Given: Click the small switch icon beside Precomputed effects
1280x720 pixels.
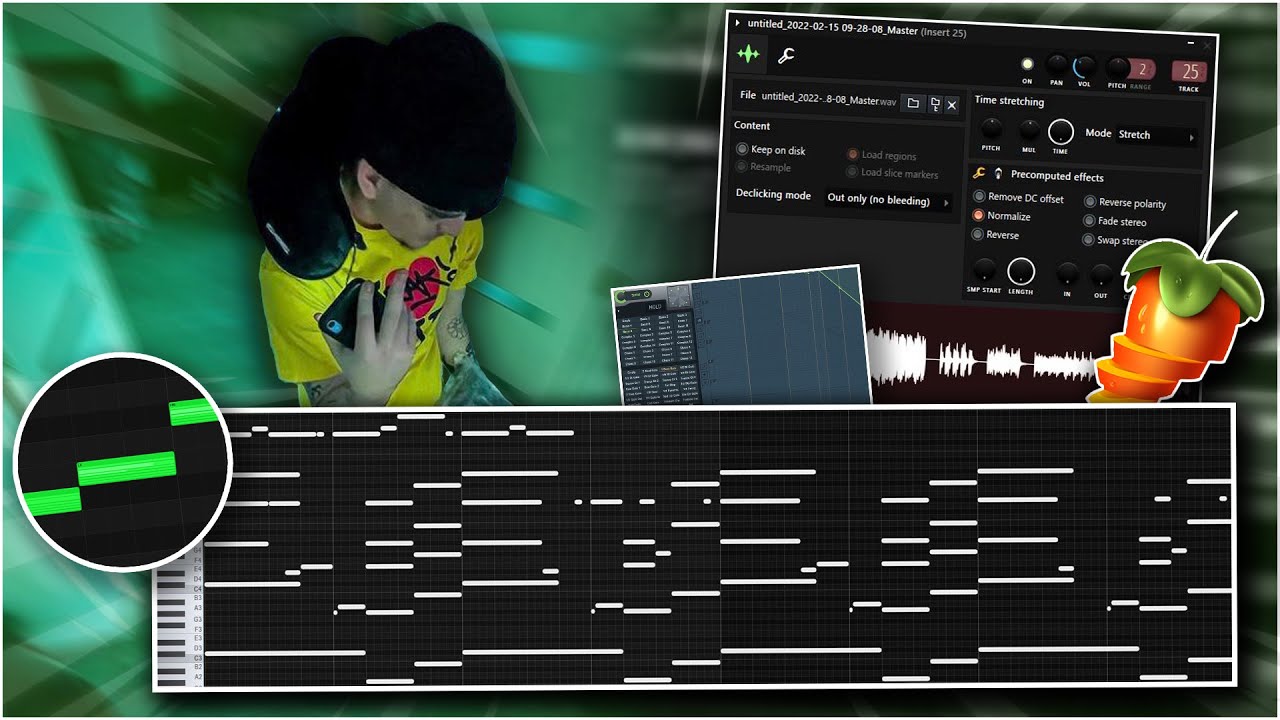Looking at the screenshot, I should (998, 174).
